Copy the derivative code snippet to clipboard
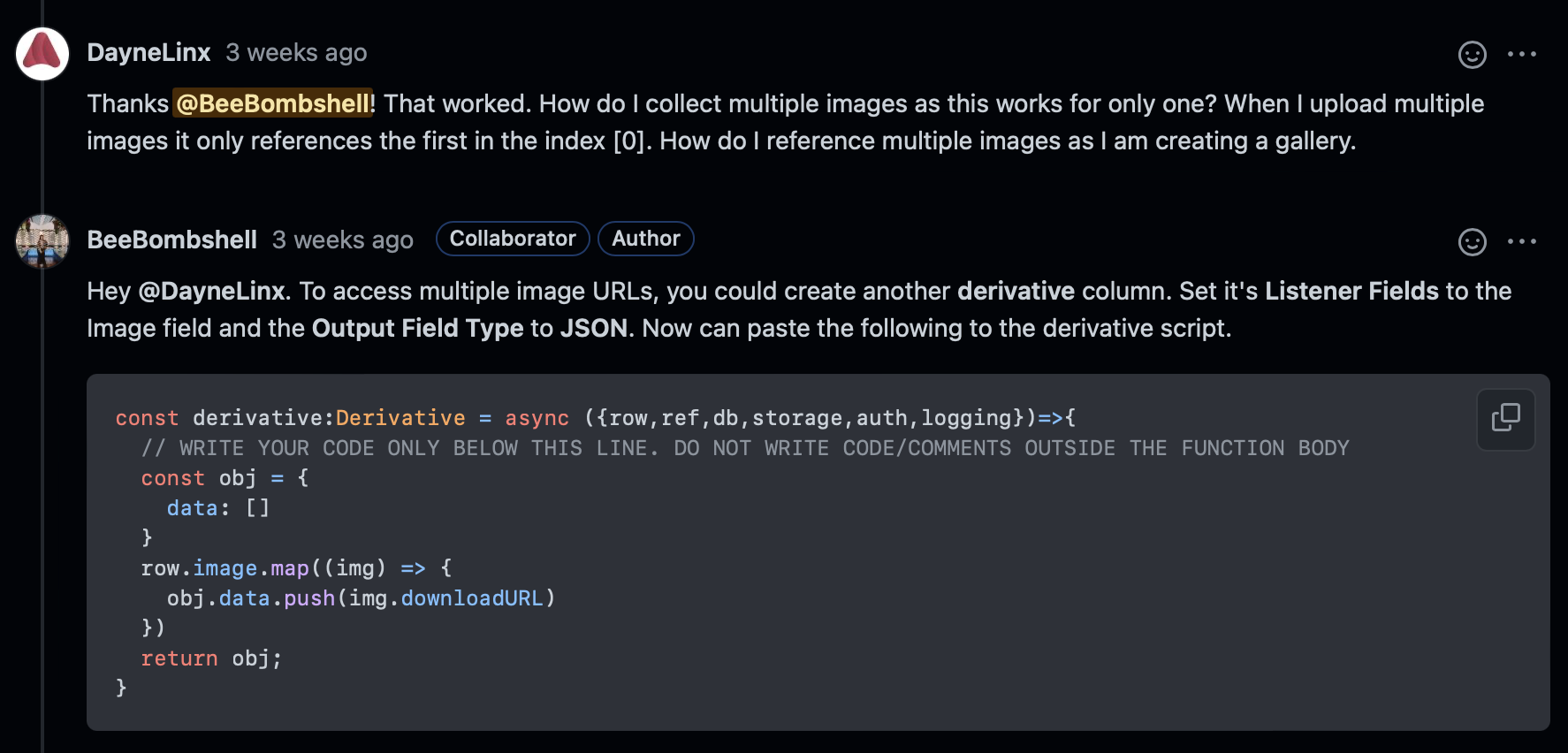 1505,418
